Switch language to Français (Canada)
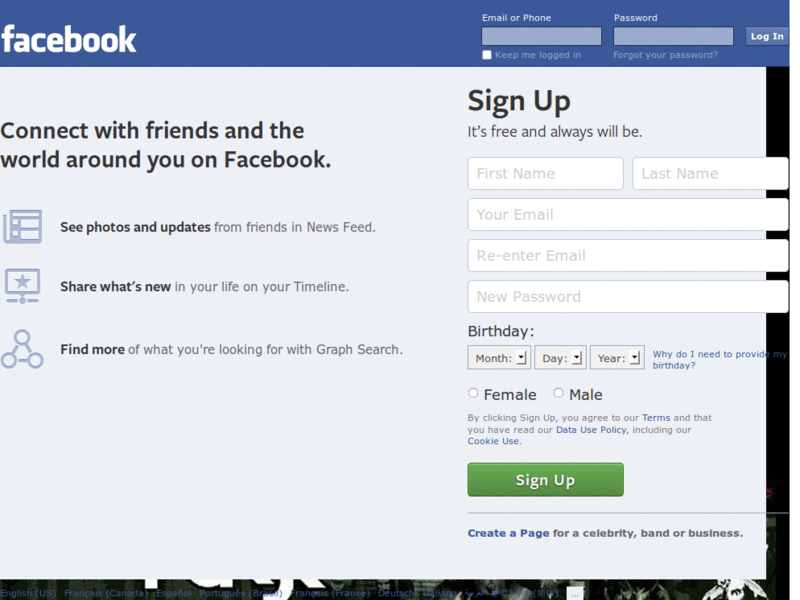 (106, 593)
